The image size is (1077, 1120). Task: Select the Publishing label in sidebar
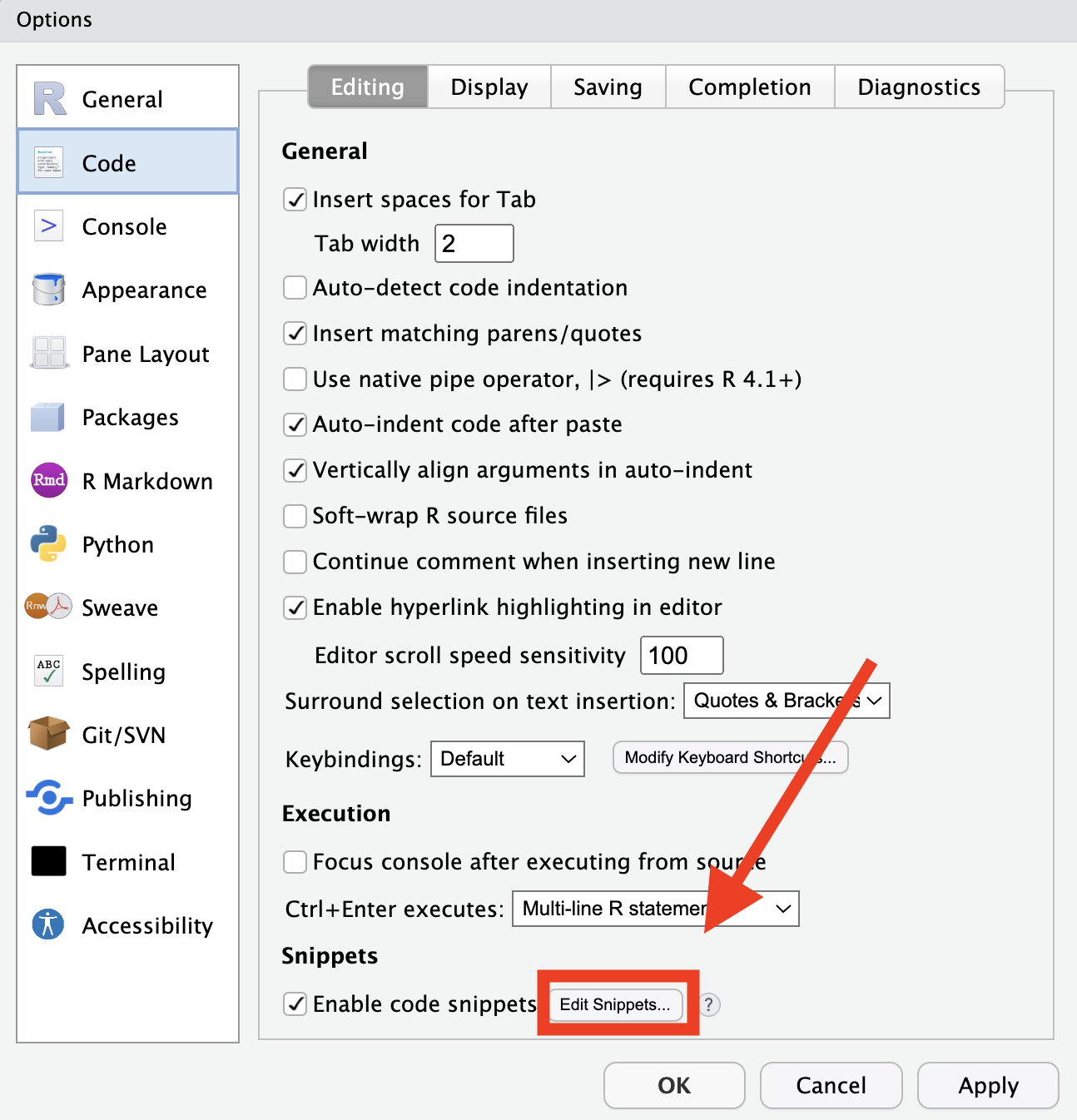137,799
